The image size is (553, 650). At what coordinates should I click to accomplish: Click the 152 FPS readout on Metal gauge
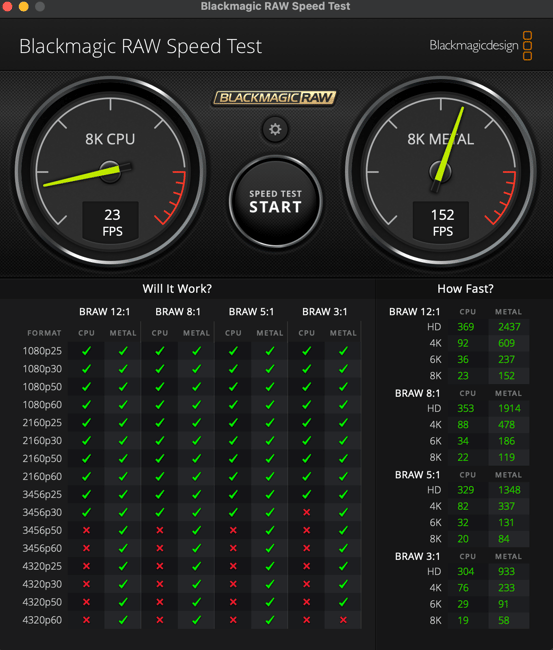[x=442, y=223]
